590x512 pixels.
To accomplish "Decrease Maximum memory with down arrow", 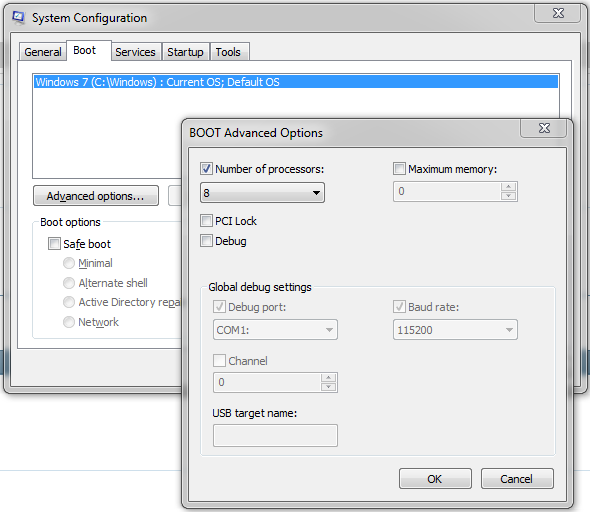I will pyautogui.click(x=508, y=196).
